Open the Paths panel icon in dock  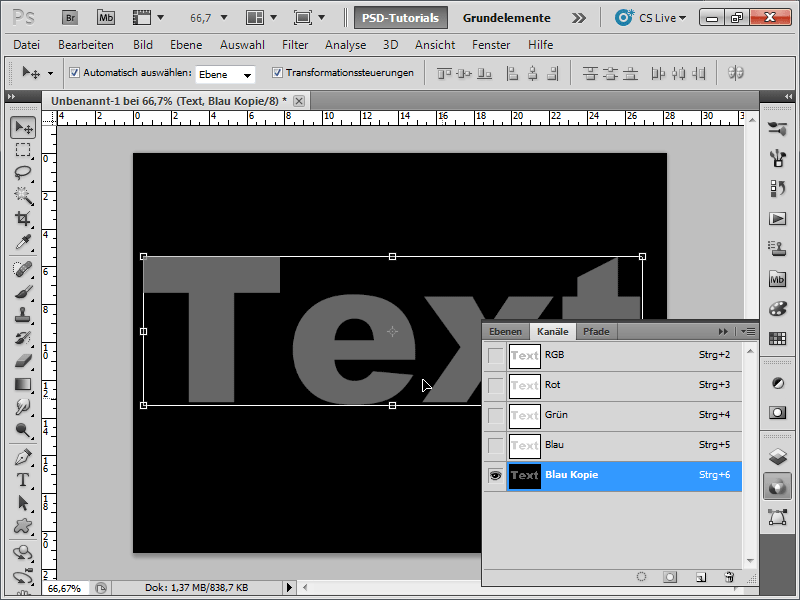pyautogui.click(x=778, y=517)
